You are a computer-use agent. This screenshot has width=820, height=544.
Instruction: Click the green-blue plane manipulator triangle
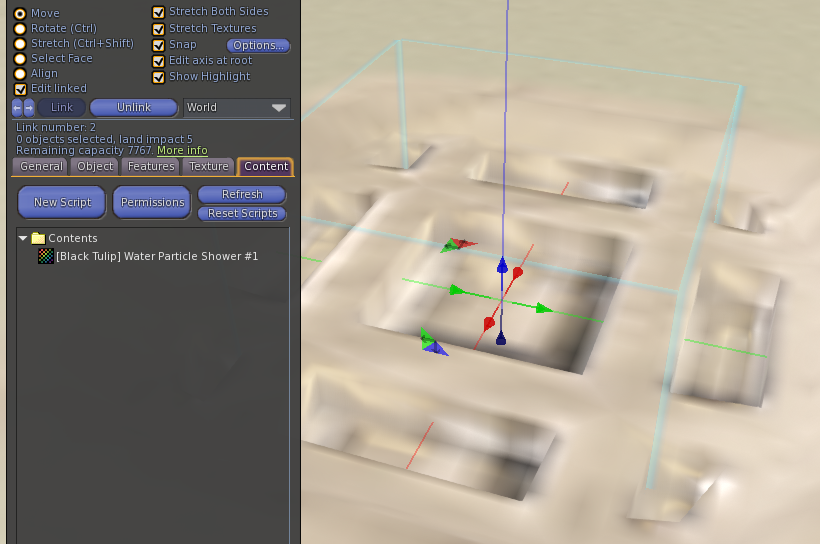pyautogui.click(x=434, y=343)
